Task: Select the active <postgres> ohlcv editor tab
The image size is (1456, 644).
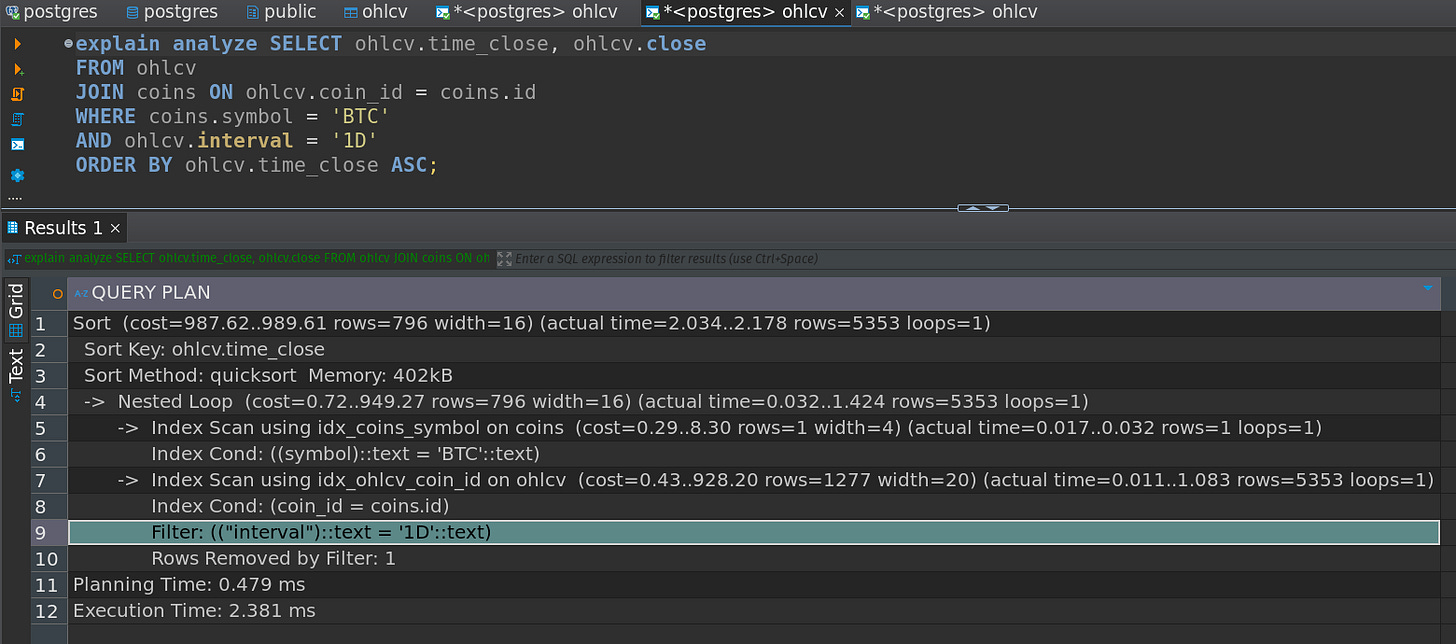Action: [x=744, y=12]
